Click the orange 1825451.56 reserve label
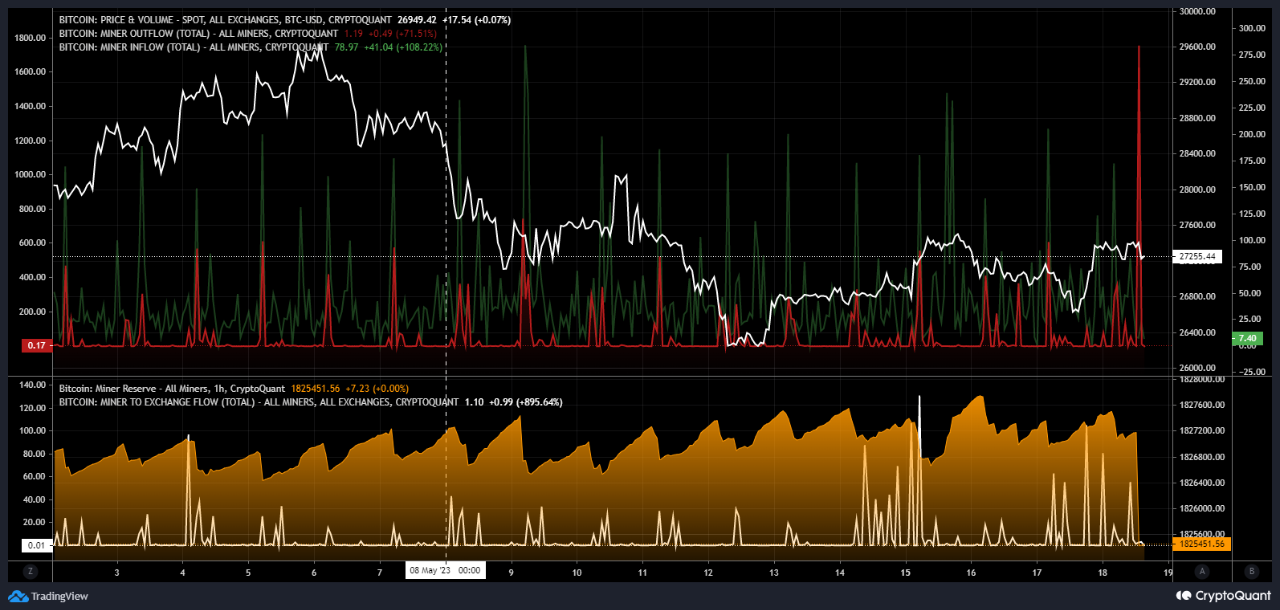The width and height of the screenshot is (1280, 610). coord(1203,544)
